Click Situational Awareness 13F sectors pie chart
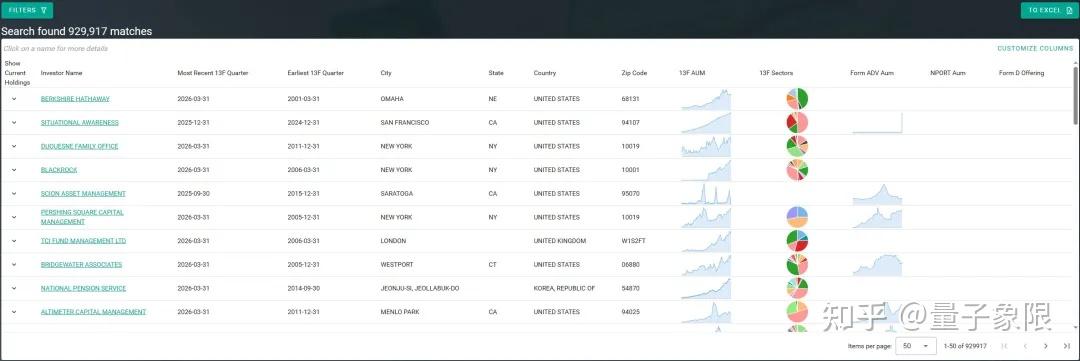The width and height of the screenshot is (1080, 361). point(797,123)
